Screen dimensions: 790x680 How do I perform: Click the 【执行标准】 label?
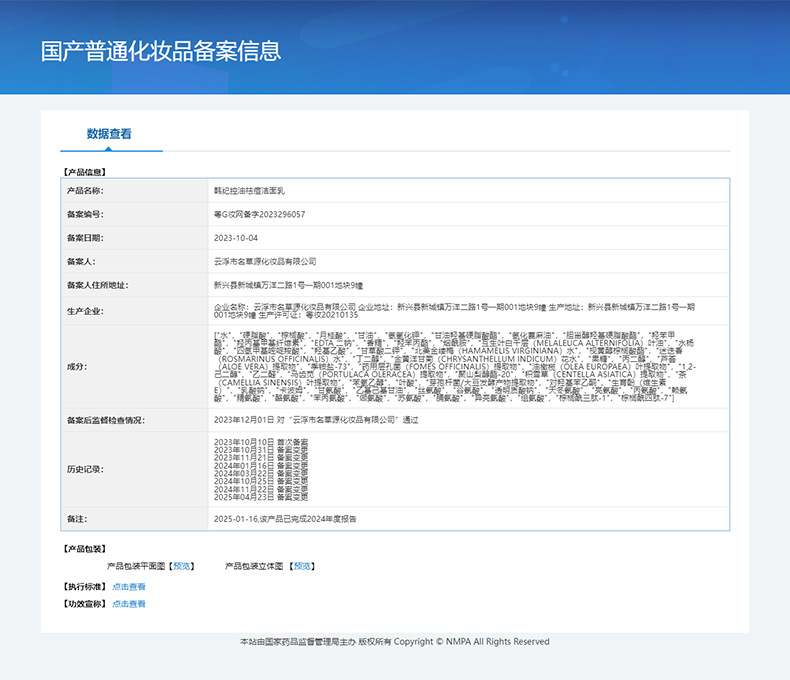85,587
